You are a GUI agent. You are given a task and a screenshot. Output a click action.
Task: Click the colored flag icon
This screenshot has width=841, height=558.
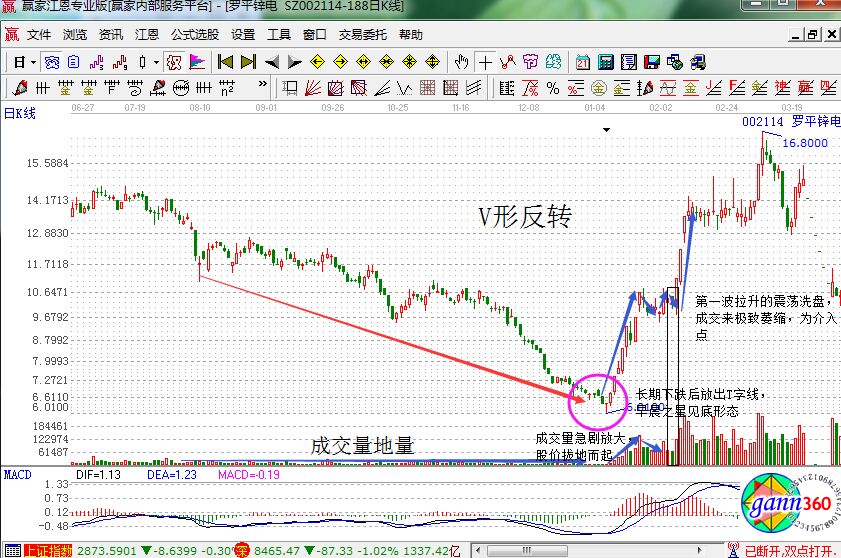(x=197, y=62)
